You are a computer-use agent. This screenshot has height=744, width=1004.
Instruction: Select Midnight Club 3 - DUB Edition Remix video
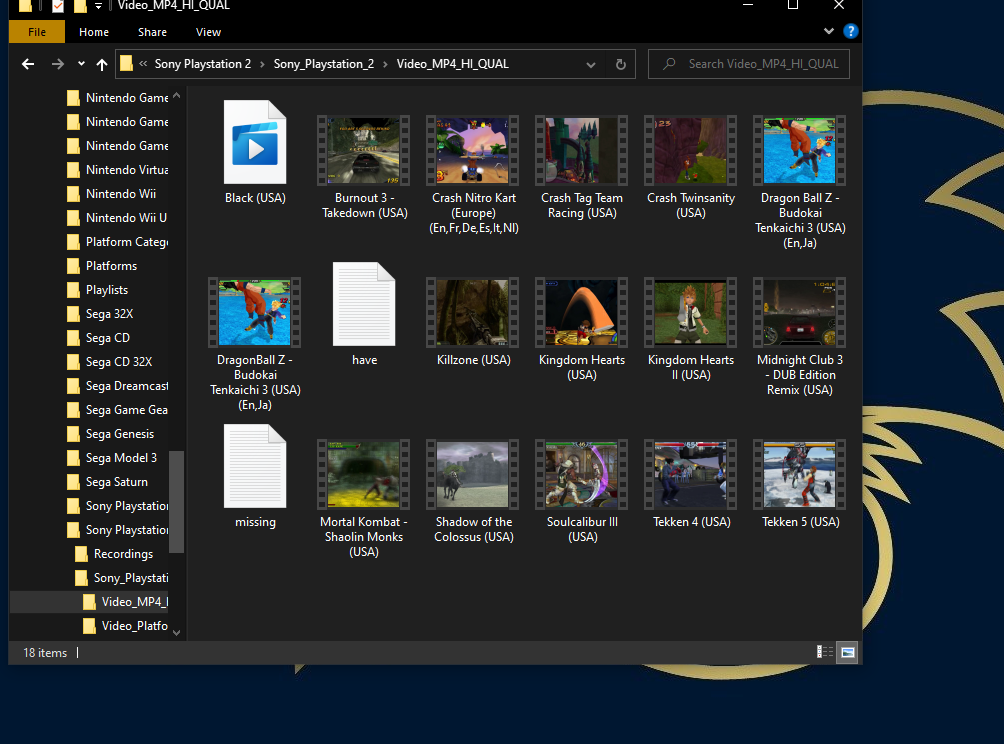pos(799,312)
